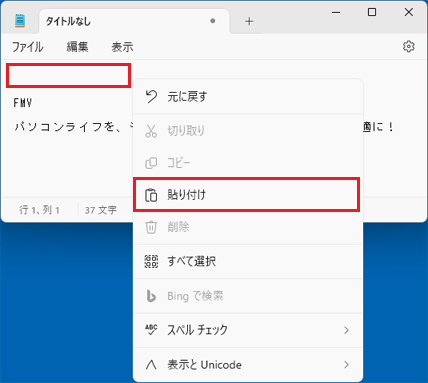Choose 切り取り in context menu
Image resolution: width=428 pixels, height=383 pixels.
pos(248,131)
